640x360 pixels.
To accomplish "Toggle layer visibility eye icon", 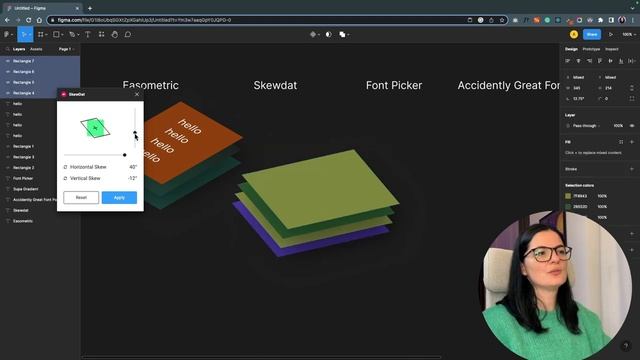I will (x=632, y=126).
